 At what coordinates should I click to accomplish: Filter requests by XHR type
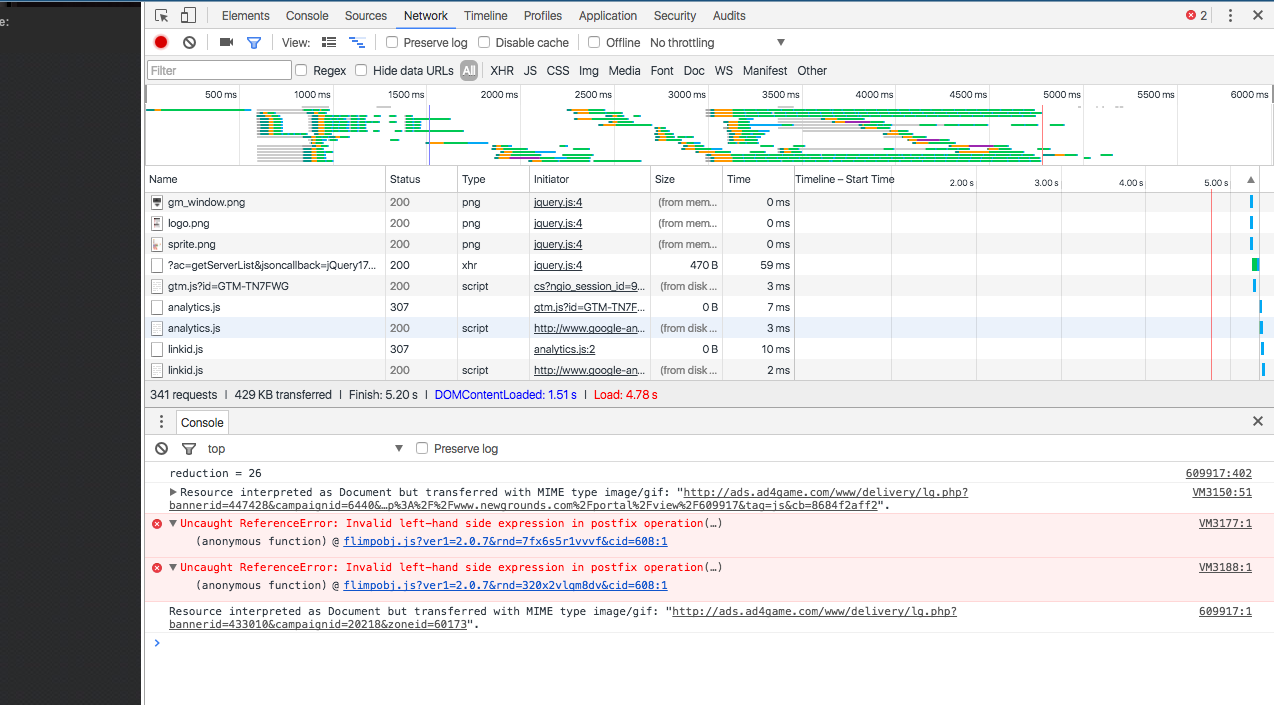click(501, 70)
